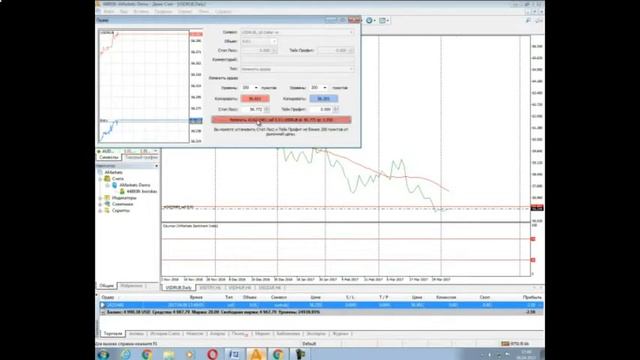Open the right level points dropdown
The width and height of the screenshot is (640, 360).
pyautogui.click(x=325, y=88)
